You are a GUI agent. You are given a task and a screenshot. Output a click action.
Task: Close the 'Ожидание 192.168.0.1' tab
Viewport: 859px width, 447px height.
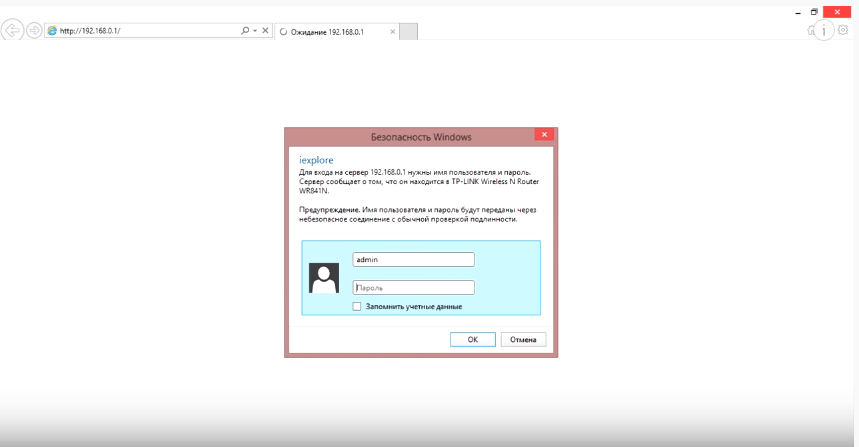click(x=391, y=32)
